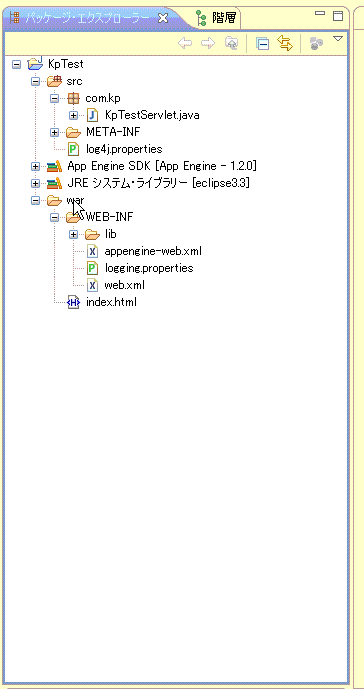The width and height of the screenshot is (364, 689).
Task: Collapse the KpTest project node
Action: click(x=16, y=65)
